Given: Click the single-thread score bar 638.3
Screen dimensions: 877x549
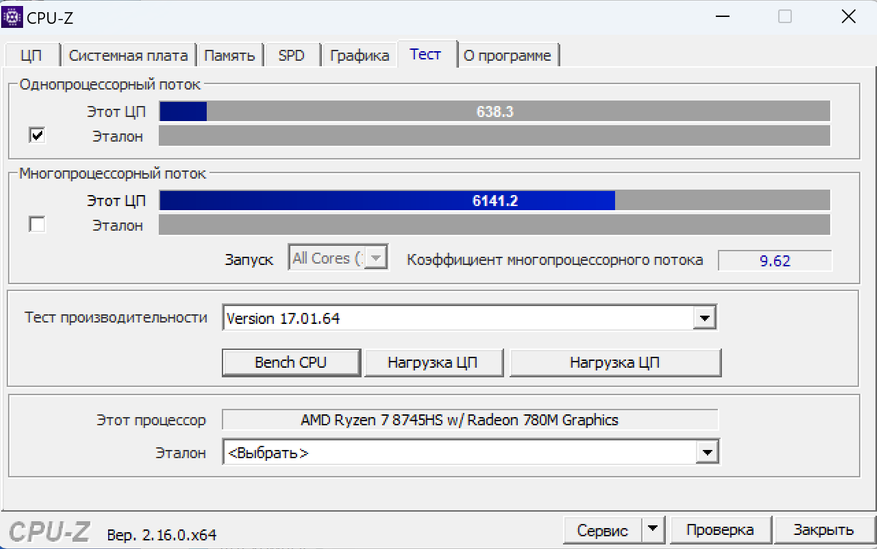Looking at the screenshot, I should [494, 111].
